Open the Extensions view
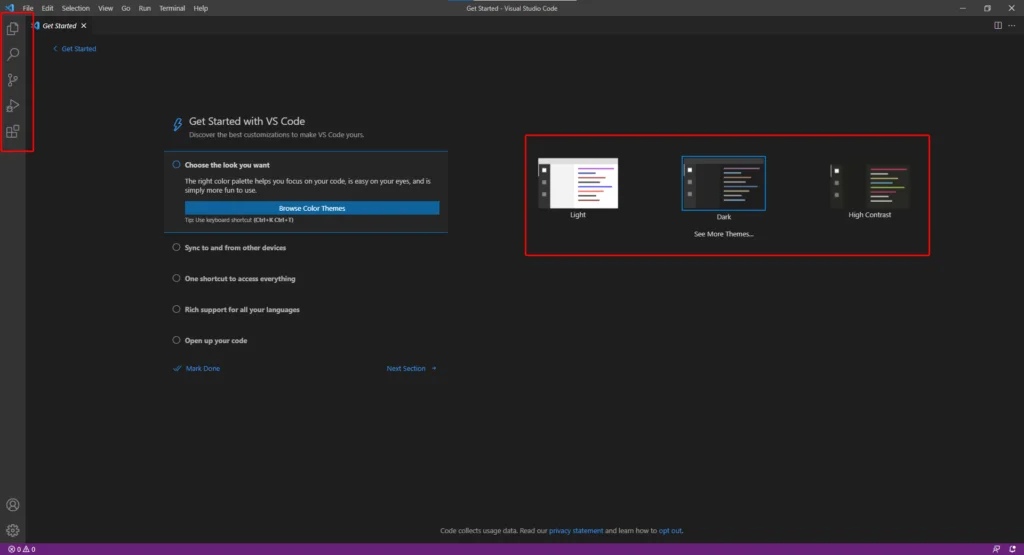 (x=13, y=131)
